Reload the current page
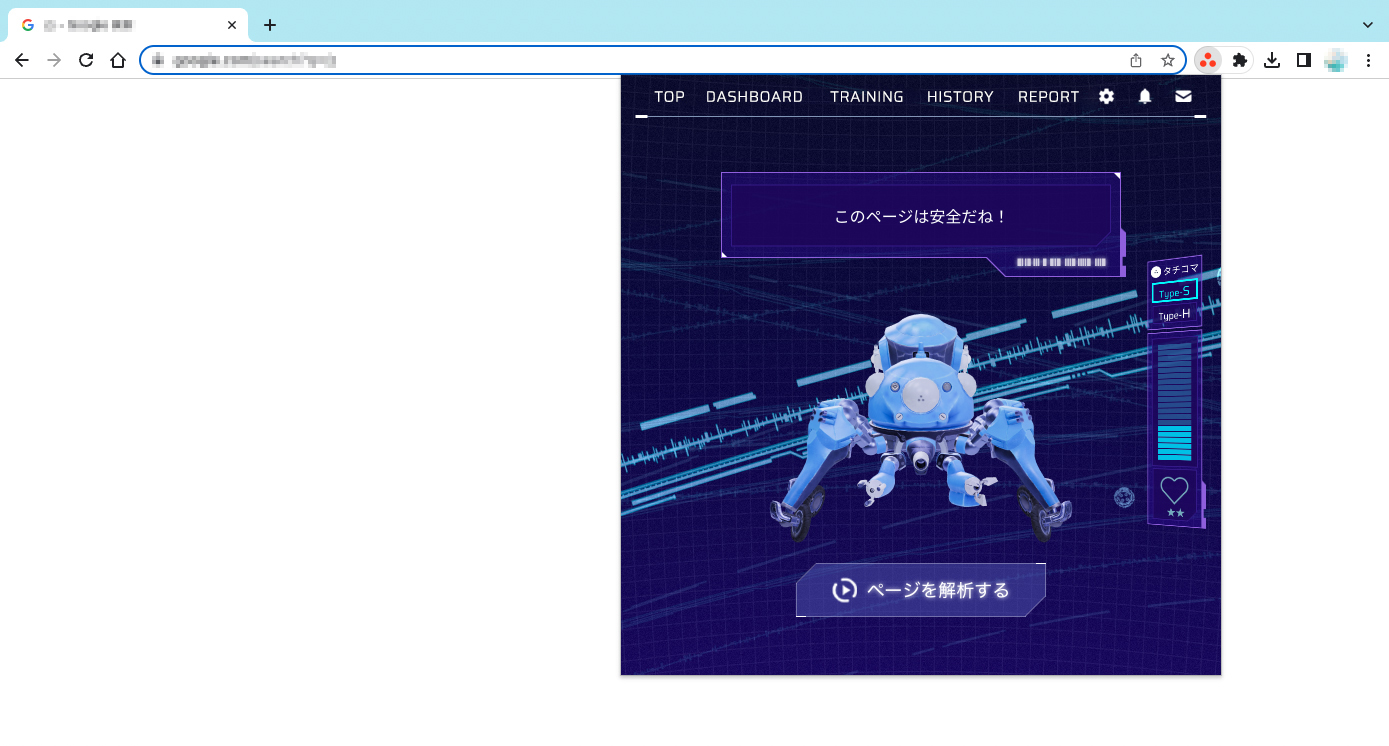This screenshot has height=746, width=1389. click(86, 60)
